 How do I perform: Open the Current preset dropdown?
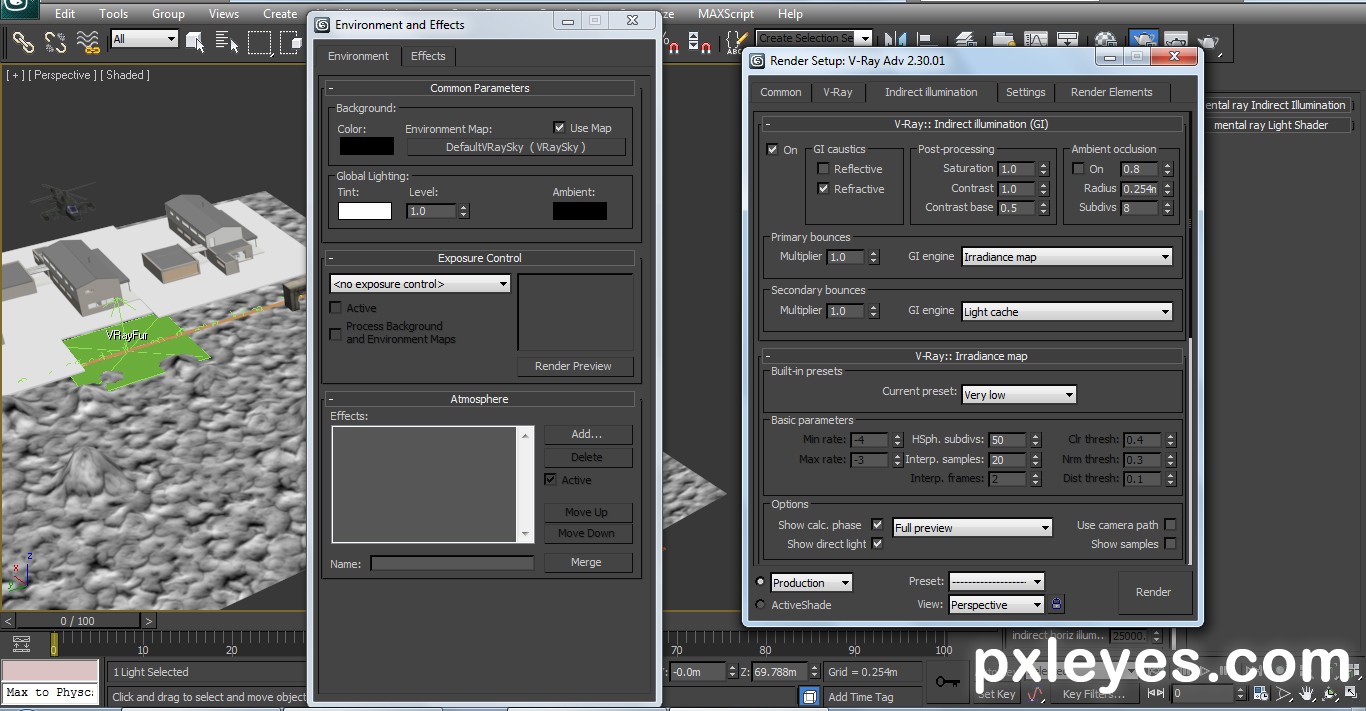[1019, 395]
